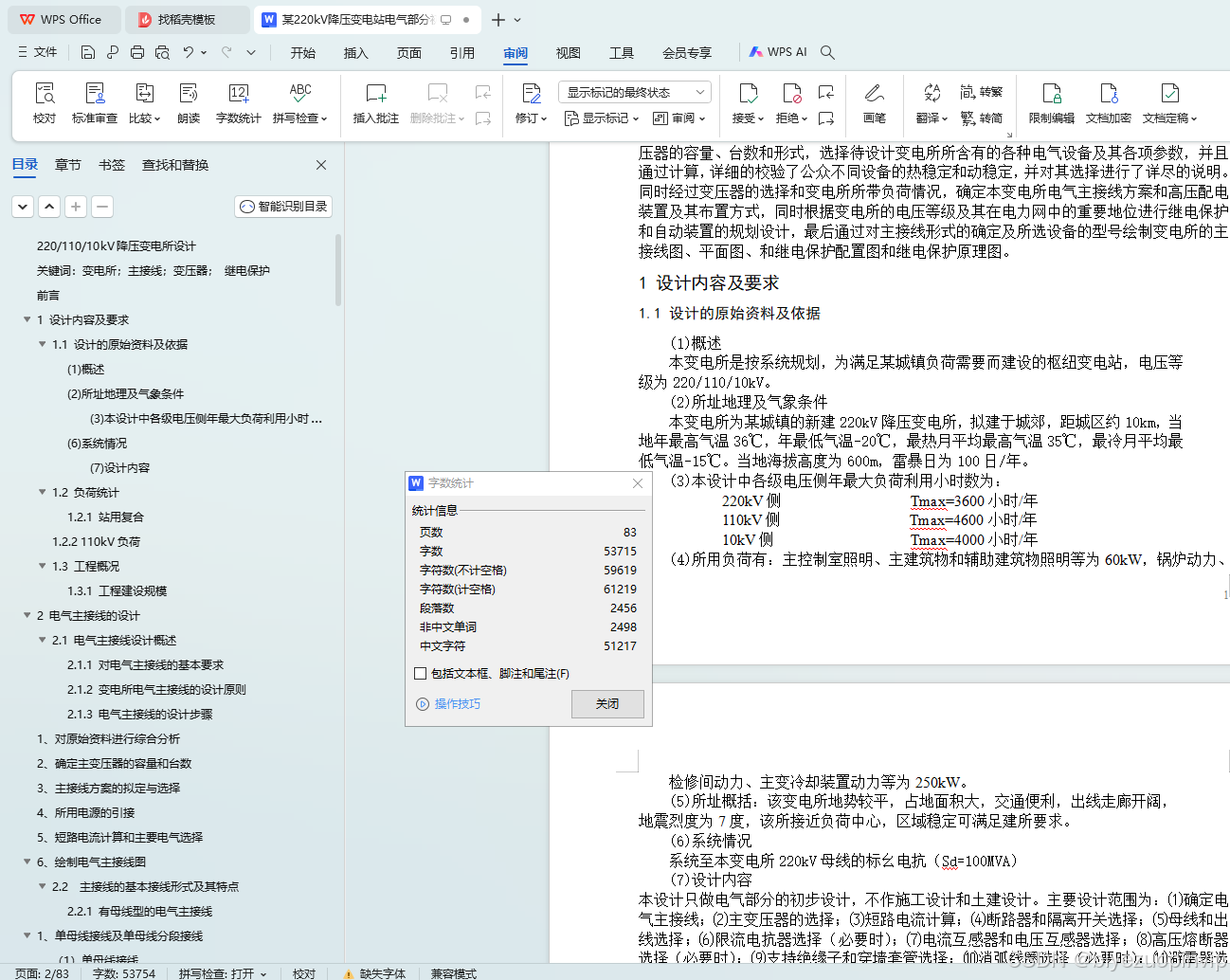Click 字数: 53754 in status bar

(124, 972)
